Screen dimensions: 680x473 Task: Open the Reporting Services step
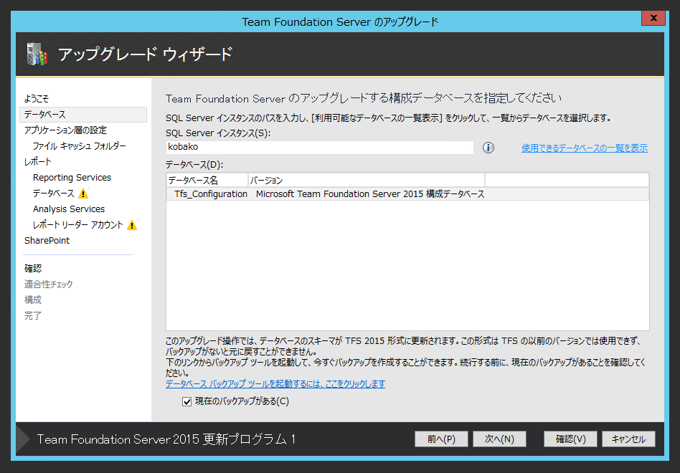point(72,177)
